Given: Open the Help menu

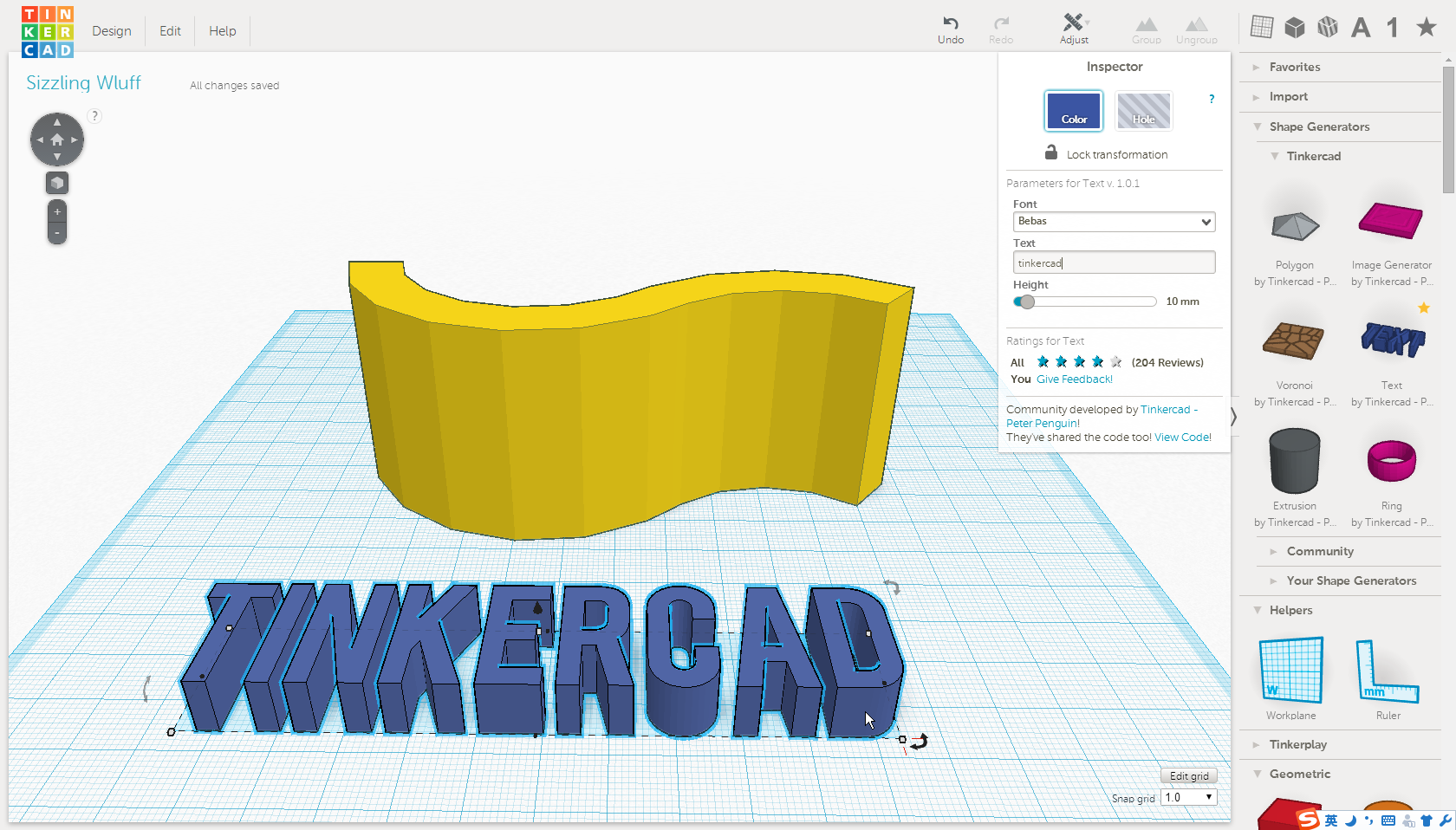Looking at the screenshot, I should click(x=222, y=31).
